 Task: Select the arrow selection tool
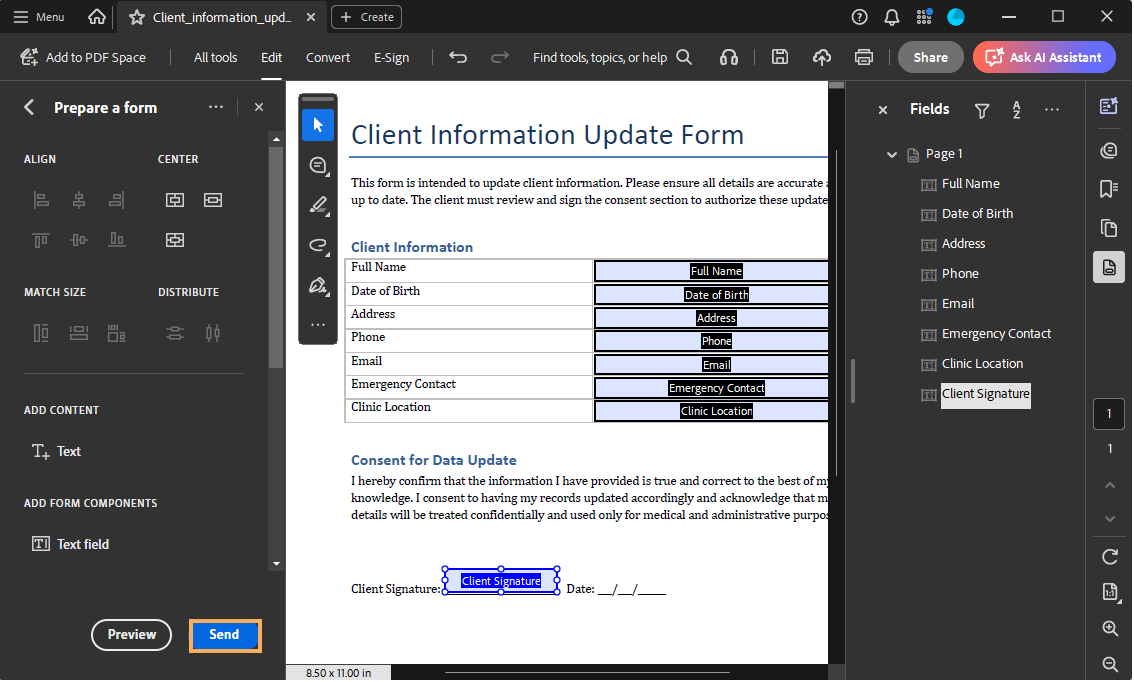pyautogui.click(x=318, y=125)
